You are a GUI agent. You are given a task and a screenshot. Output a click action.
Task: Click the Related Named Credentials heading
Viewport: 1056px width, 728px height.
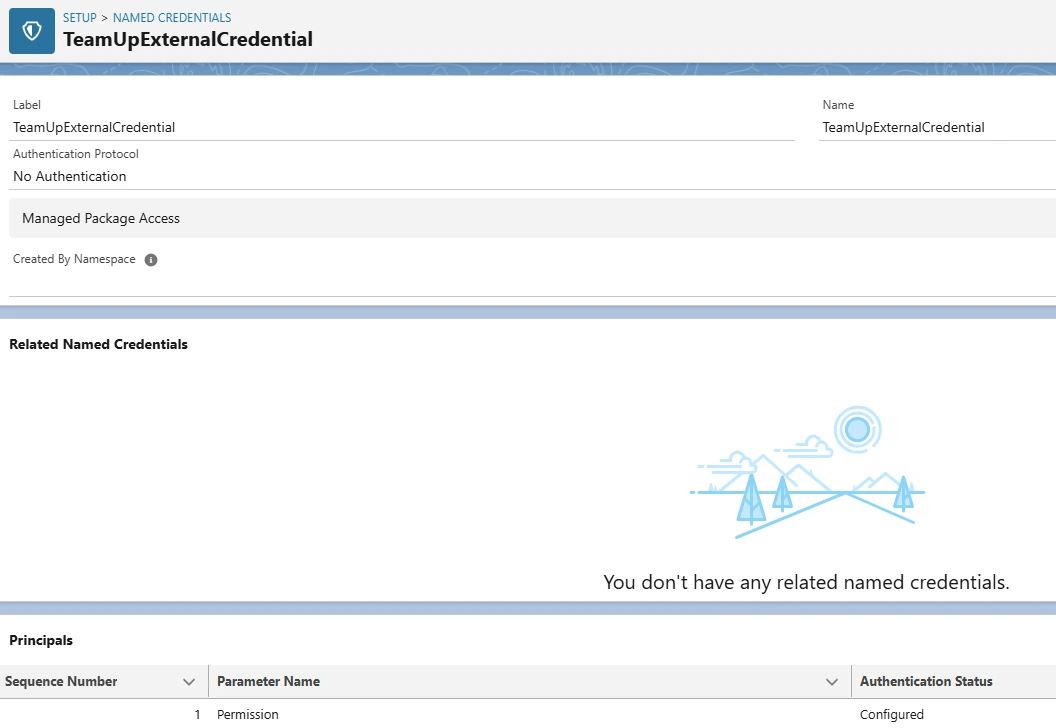[98, 344]
